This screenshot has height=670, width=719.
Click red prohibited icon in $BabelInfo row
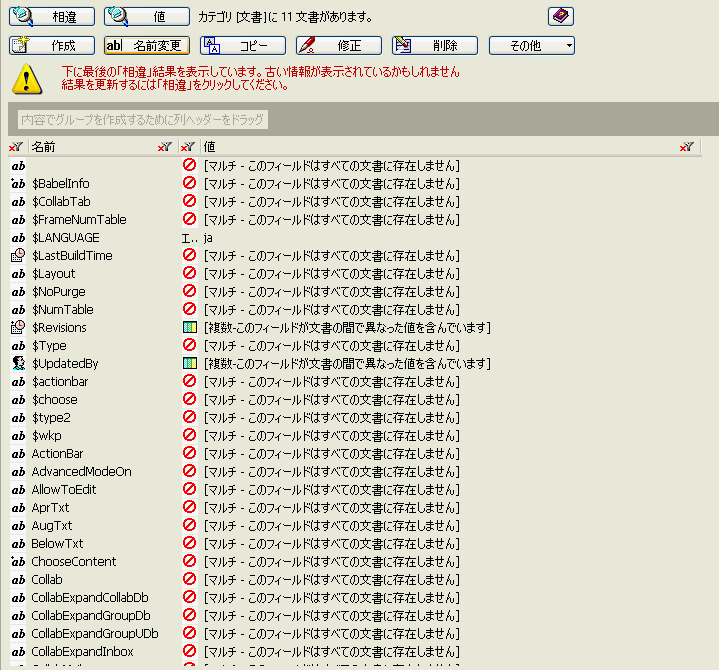tap(189, 184)
